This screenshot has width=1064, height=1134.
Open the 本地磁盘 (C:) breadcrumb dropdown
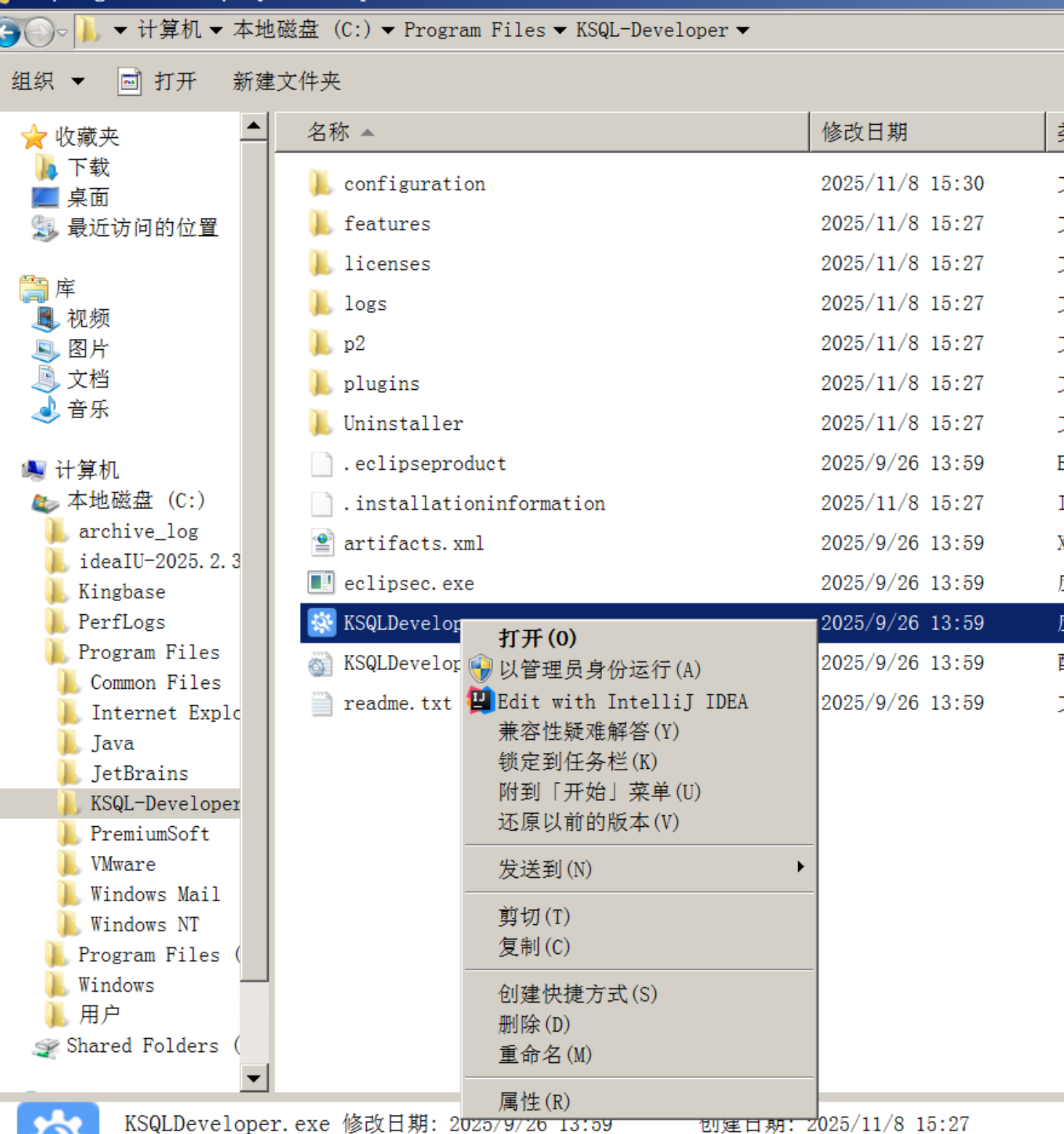pyautogui.click(x=388, y=30)
